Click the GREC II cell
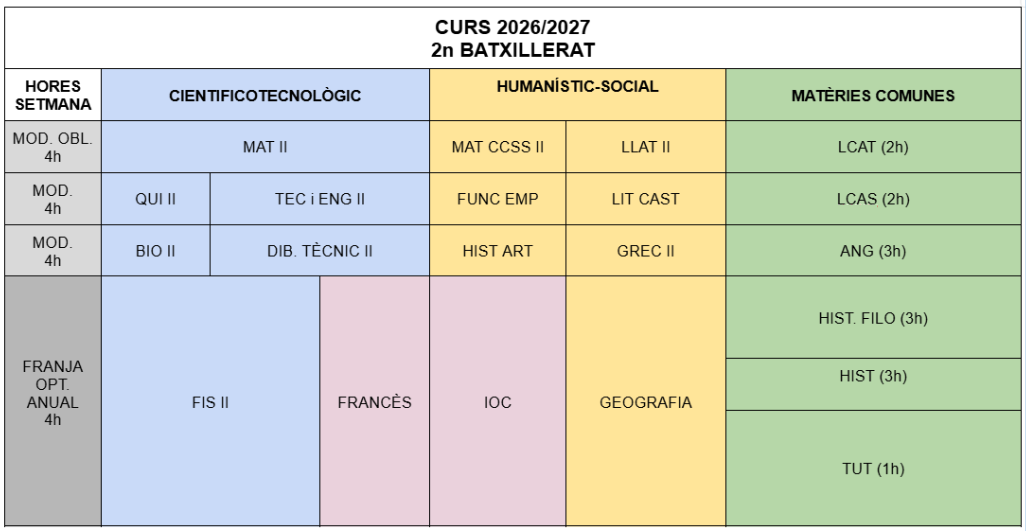This screenshot has width=1026, height=531. 645,251
